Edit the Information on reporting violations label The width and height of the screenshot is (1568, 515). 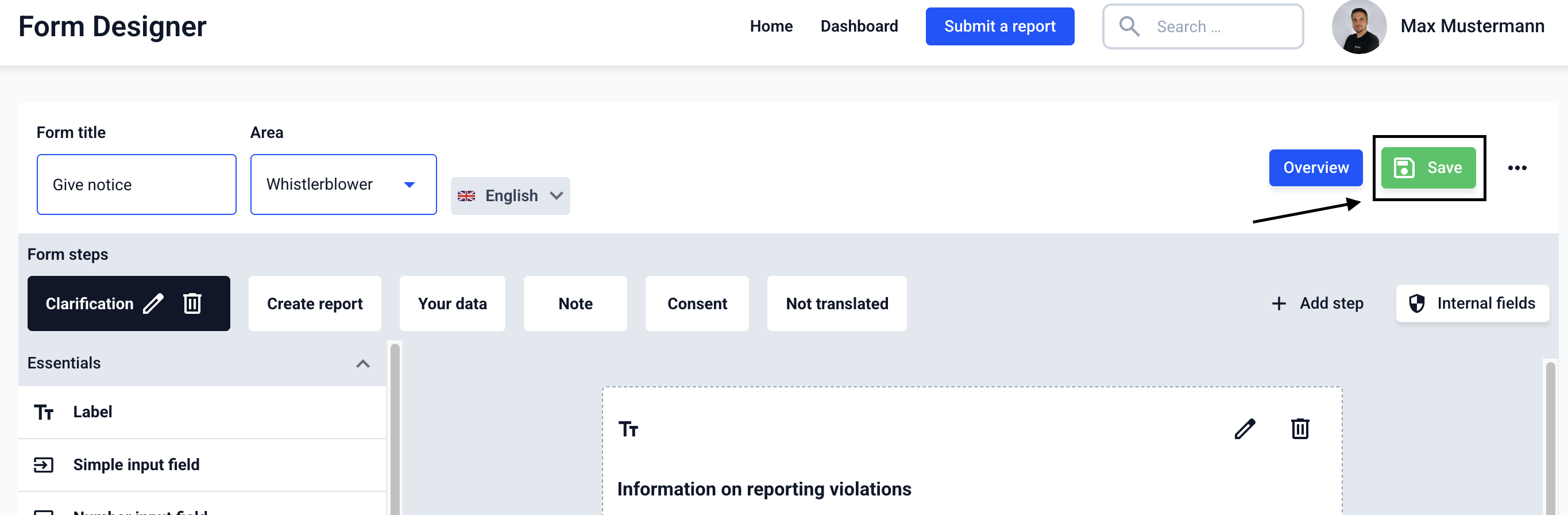(x=1245, y=429)
